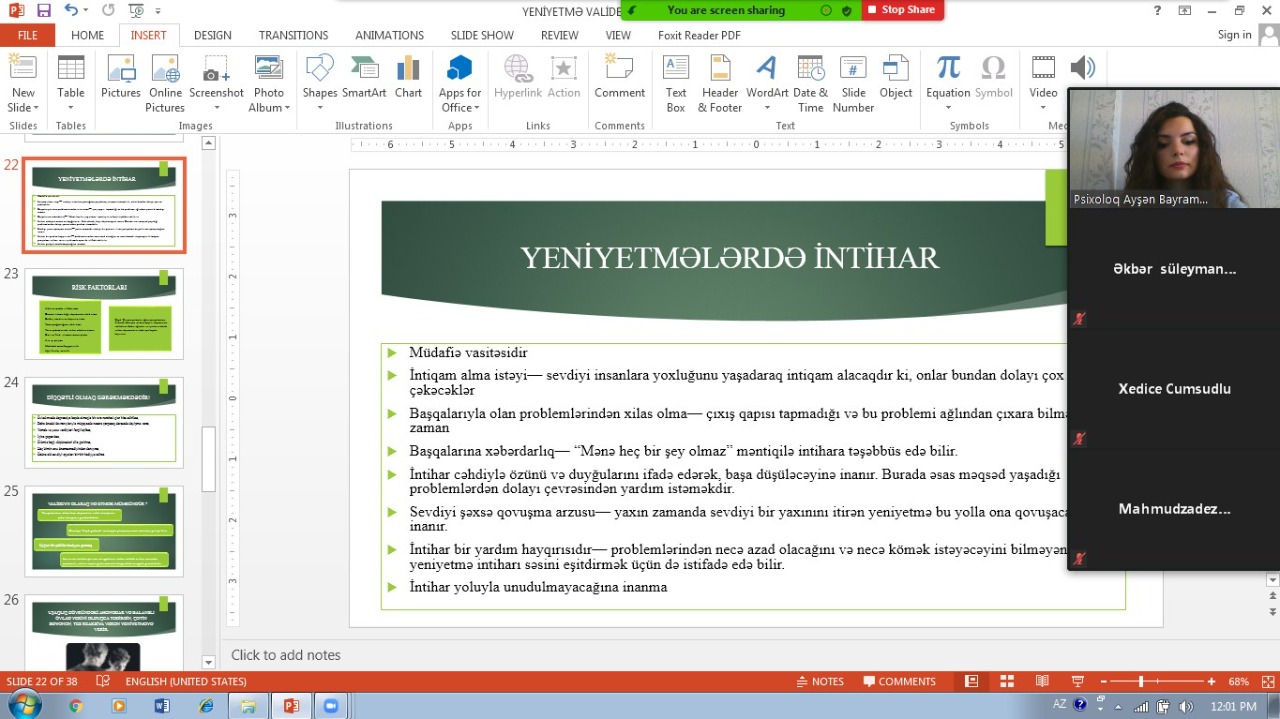The height and width of the screenshot is (719, 1280).
Task: Click the Save icon in quick access toolbar
Action: [x=43, y=11]
